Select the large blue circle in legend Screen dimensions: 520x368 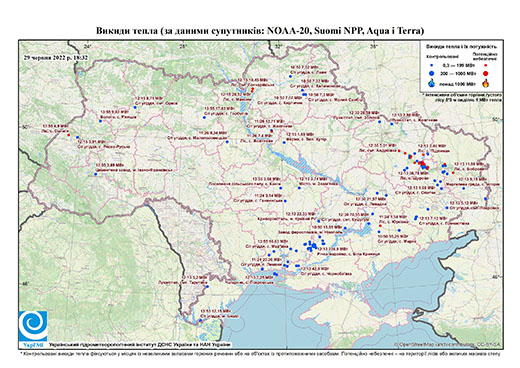(432, 73)
